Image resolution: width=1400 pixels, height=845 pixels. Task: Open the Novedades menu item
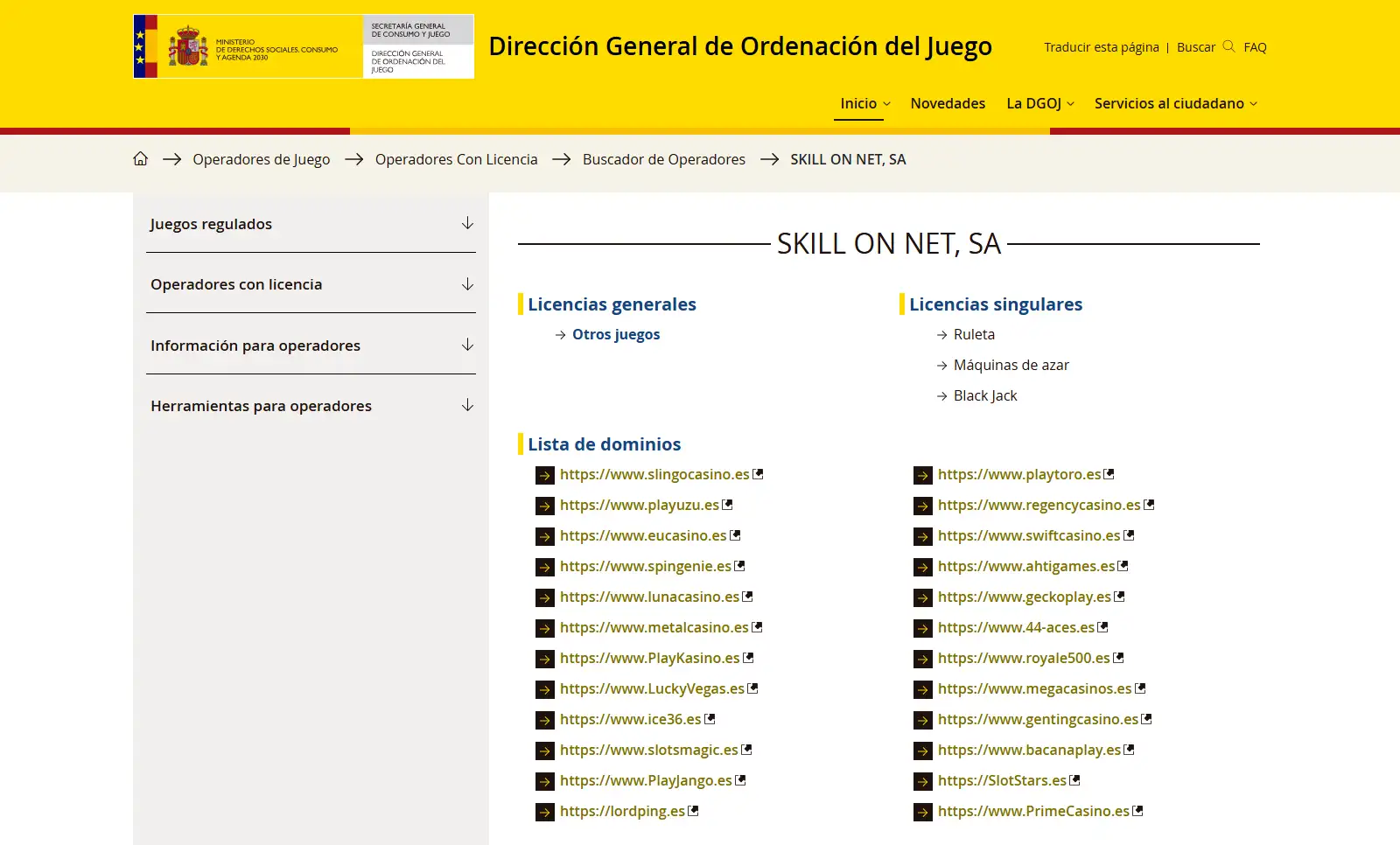click(x=948, y=103)
